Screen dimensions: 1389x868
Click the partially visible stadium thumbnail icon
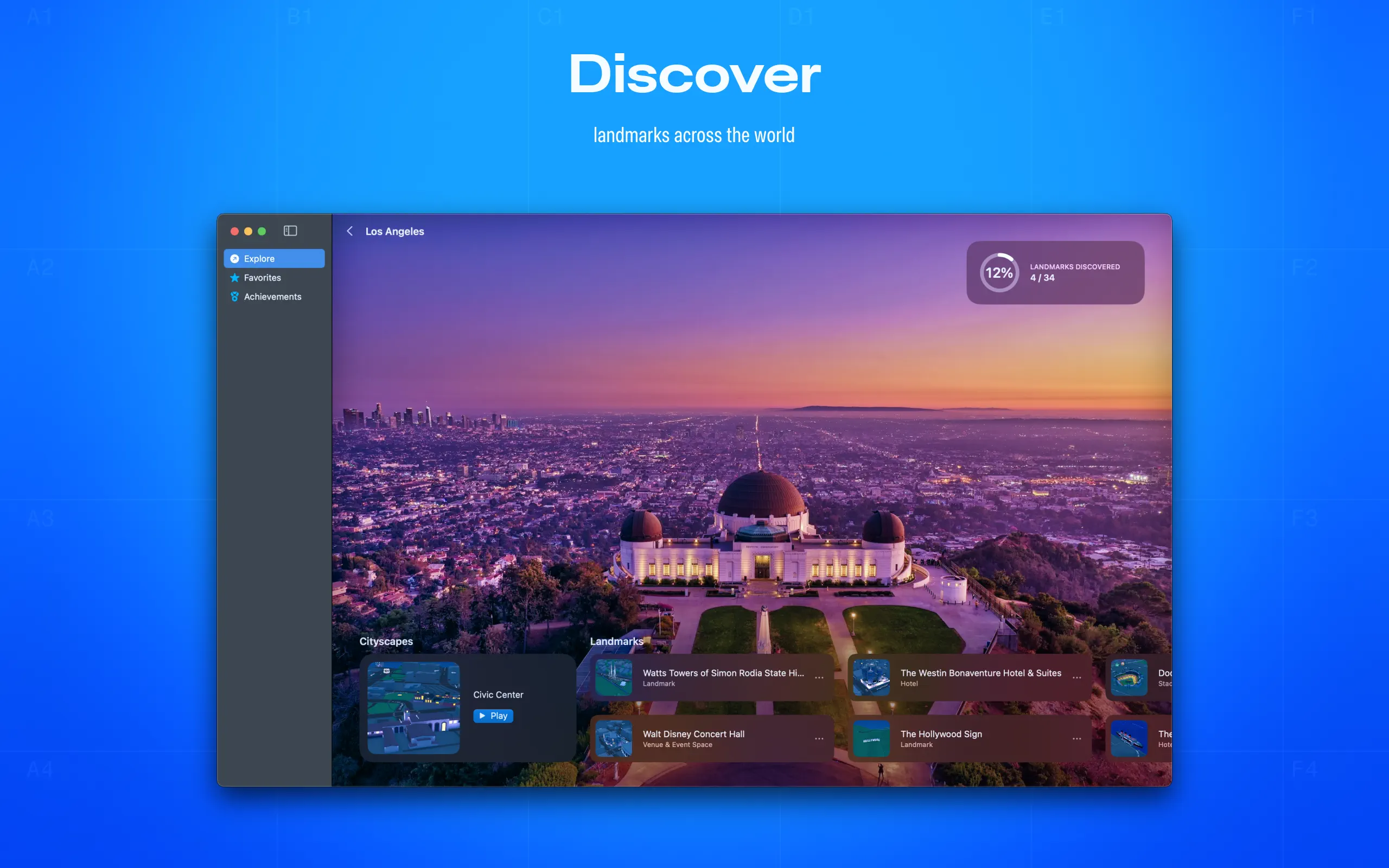[1129, 678]
